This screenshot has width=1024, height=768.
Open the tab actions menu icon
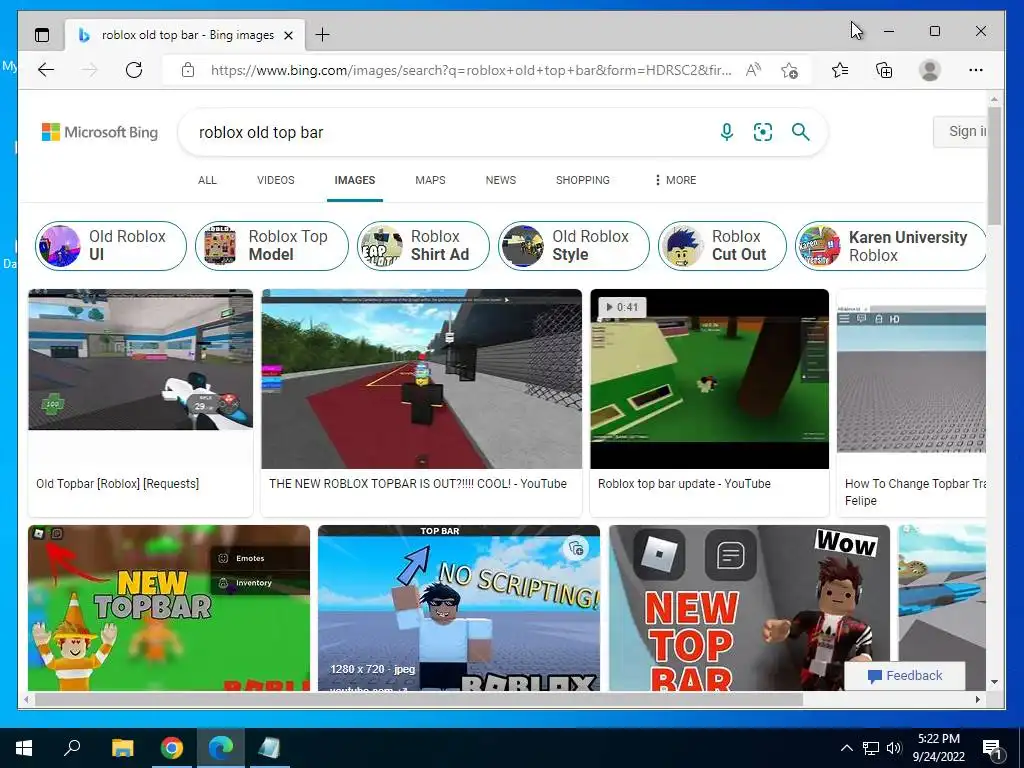[x=42, y=35]
